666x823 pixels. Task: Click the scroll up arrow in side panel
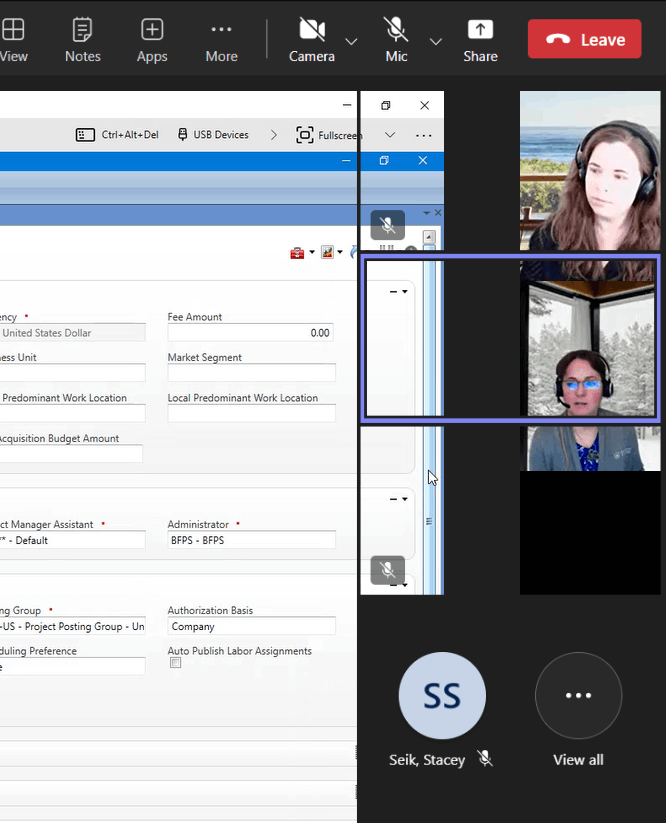click(x=429, y=237)
